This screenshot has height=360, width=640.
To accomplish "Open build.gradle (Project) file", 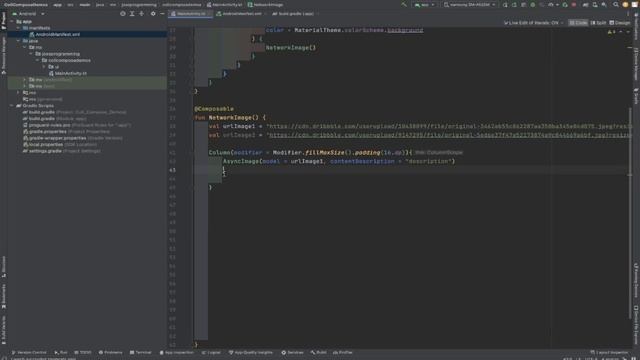I will [x=74, y=112].
